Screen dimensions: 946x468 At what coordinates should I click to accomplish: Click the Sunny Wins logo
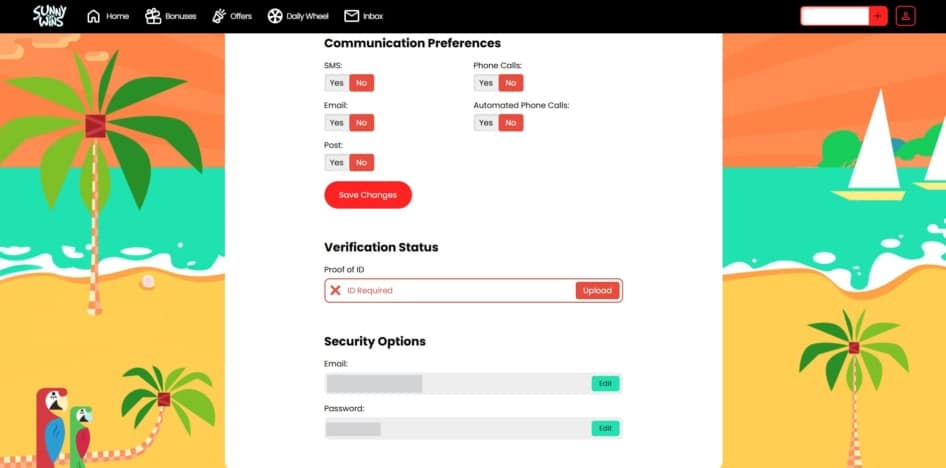click(48, 16)
